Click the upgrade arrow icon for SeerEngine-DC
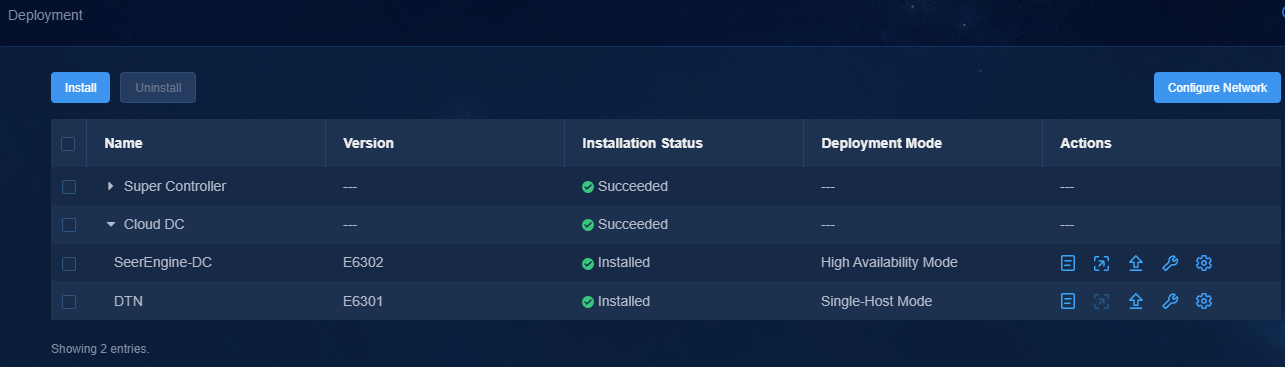 click(x=1136, y=263)
